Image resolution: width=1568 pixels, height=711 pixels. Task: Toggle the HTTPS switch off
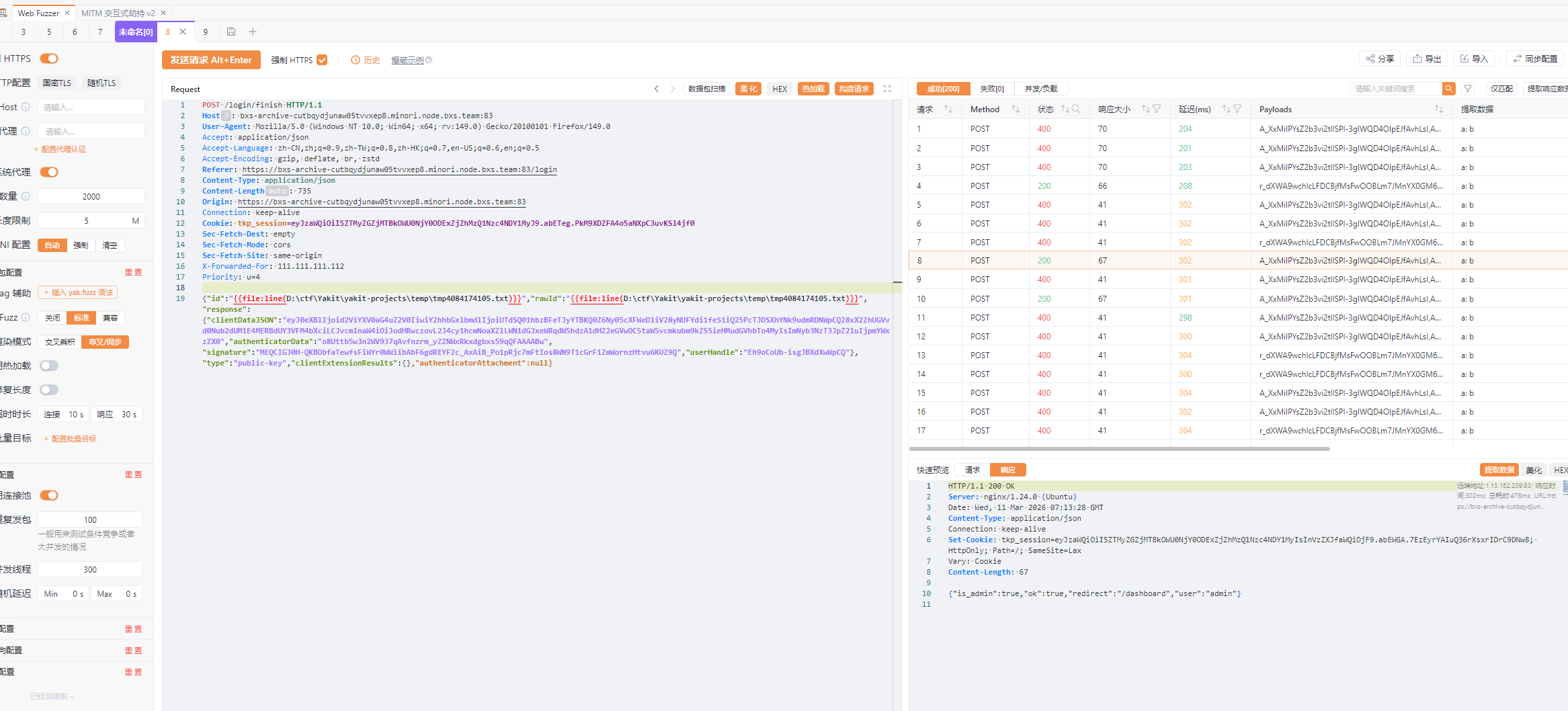49,58
